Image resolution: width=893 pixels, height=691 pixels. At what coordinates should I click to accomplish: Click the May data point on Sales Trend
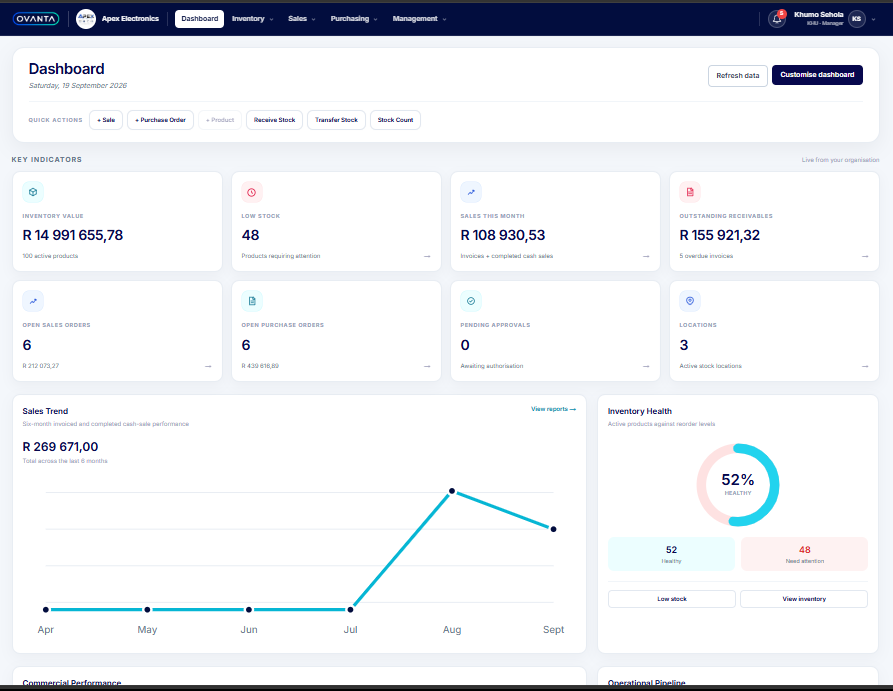(147, 610)
